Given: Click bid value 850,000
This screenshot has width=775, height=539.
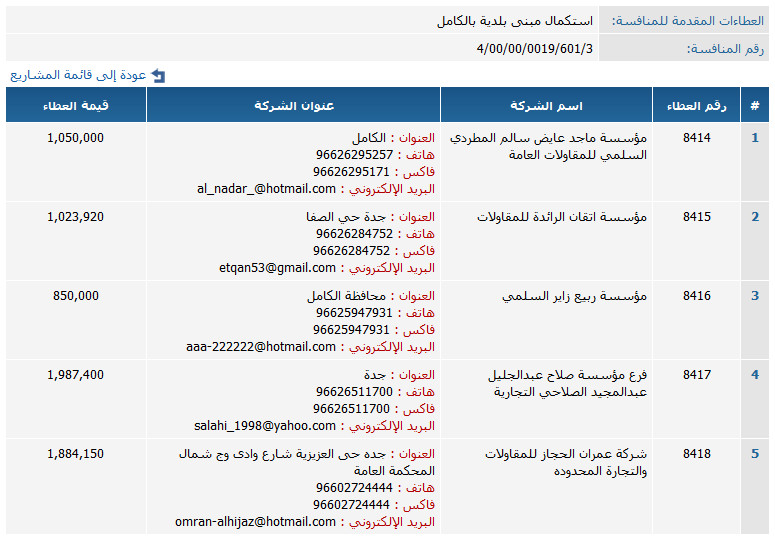Looking at the screenshot, I should click(x=76, y=296).
